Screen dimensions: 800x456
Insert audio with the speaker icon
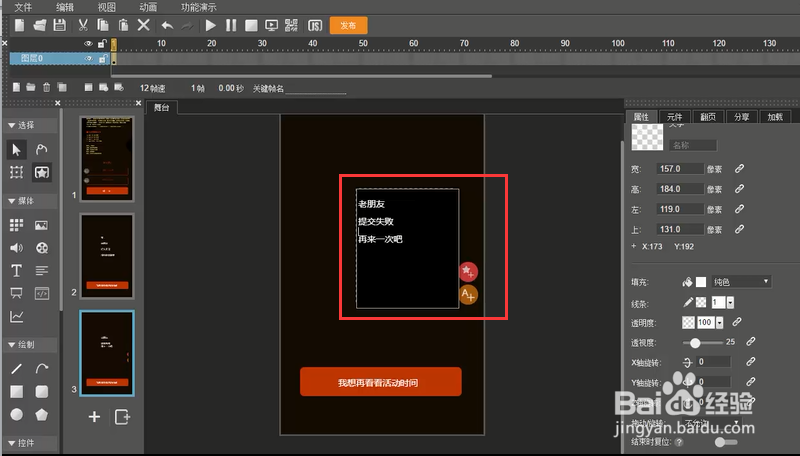16,248
